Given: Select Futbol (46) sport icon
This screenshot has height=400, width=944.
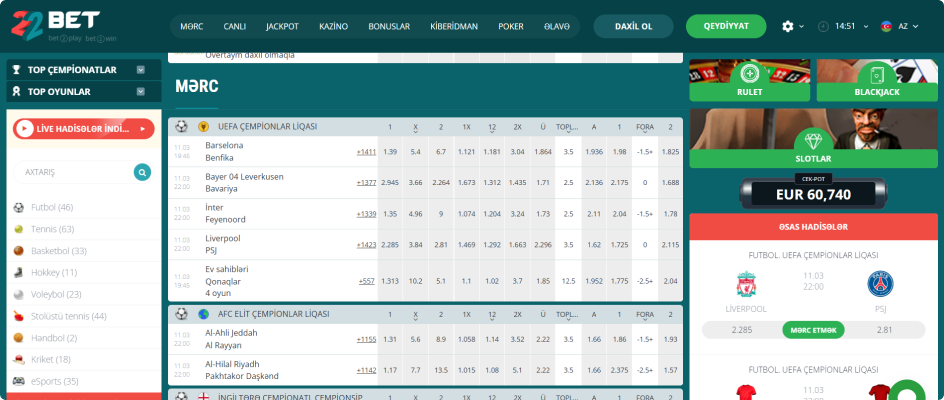Looking at the screenshot, I should point(19,207).
